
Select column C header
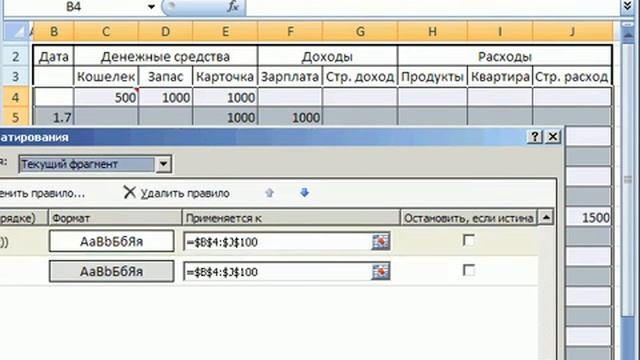click(x=106, y=31)
